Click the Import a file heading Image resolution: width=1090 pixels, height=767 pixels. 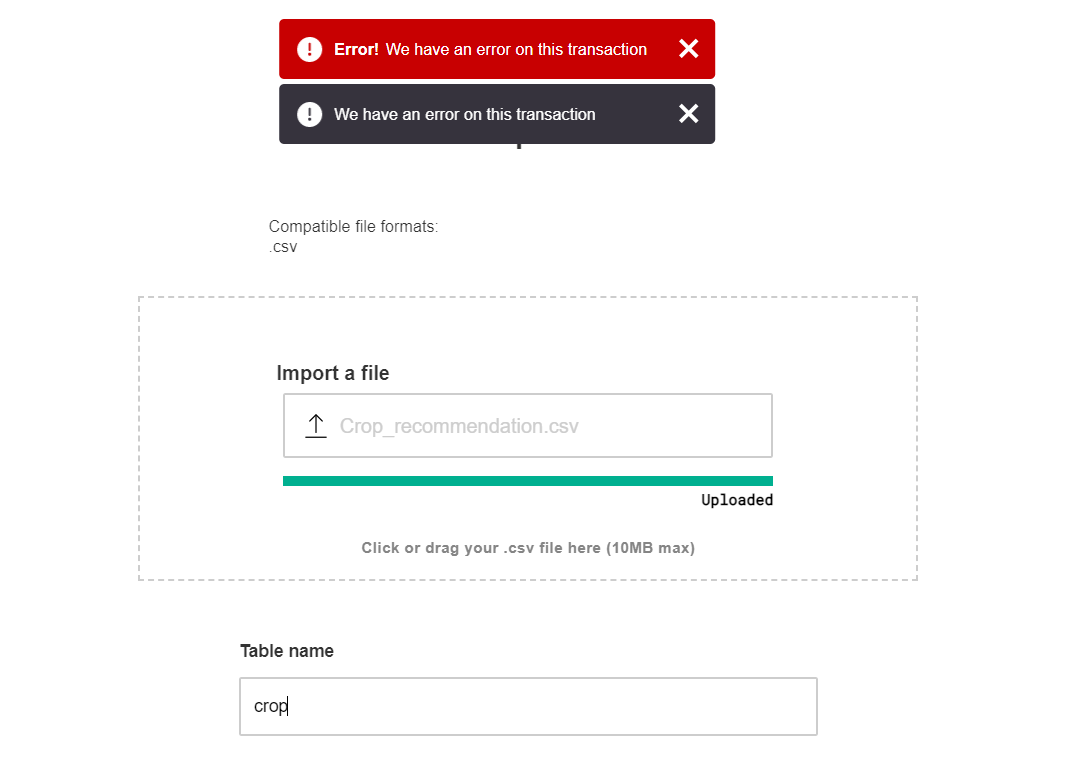333,372
